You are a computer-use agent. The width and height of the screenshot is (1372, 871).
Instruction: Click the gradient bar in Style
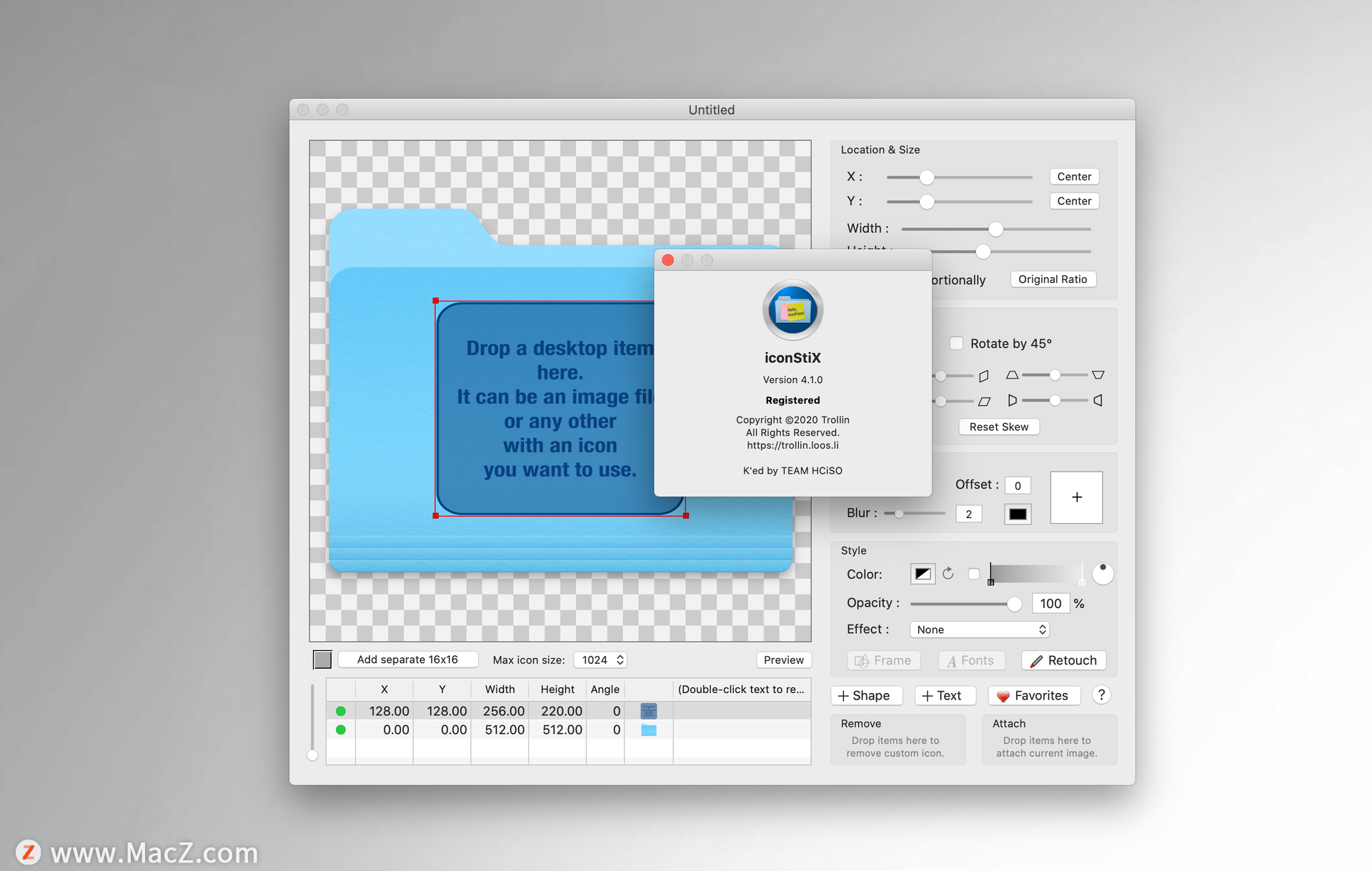pos(1036,574)
